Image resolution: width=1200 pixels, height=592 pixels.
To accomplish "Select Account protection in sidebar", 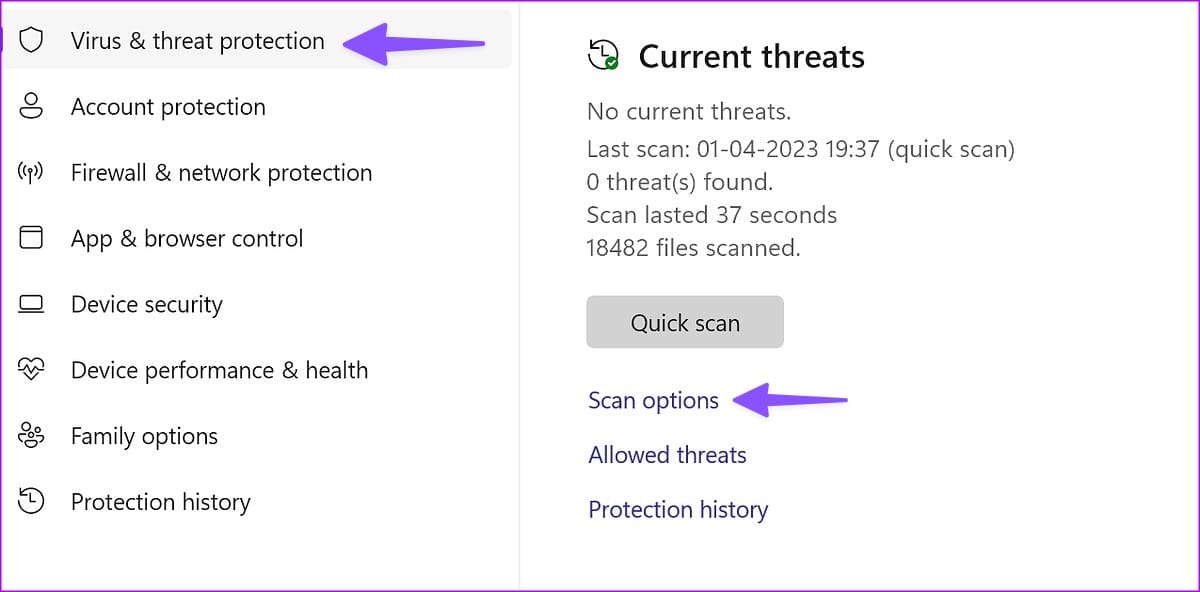I will point(256,107).
